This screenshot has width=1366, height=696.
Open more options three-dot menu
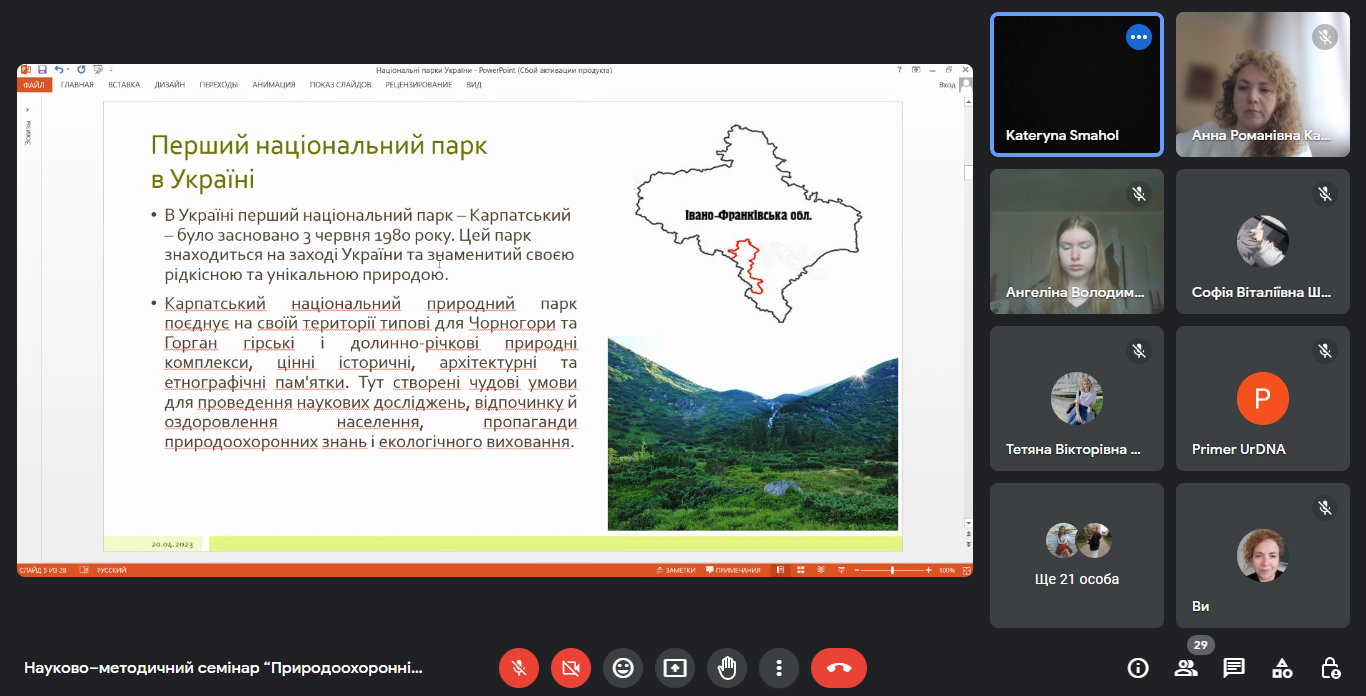(779, 668)
